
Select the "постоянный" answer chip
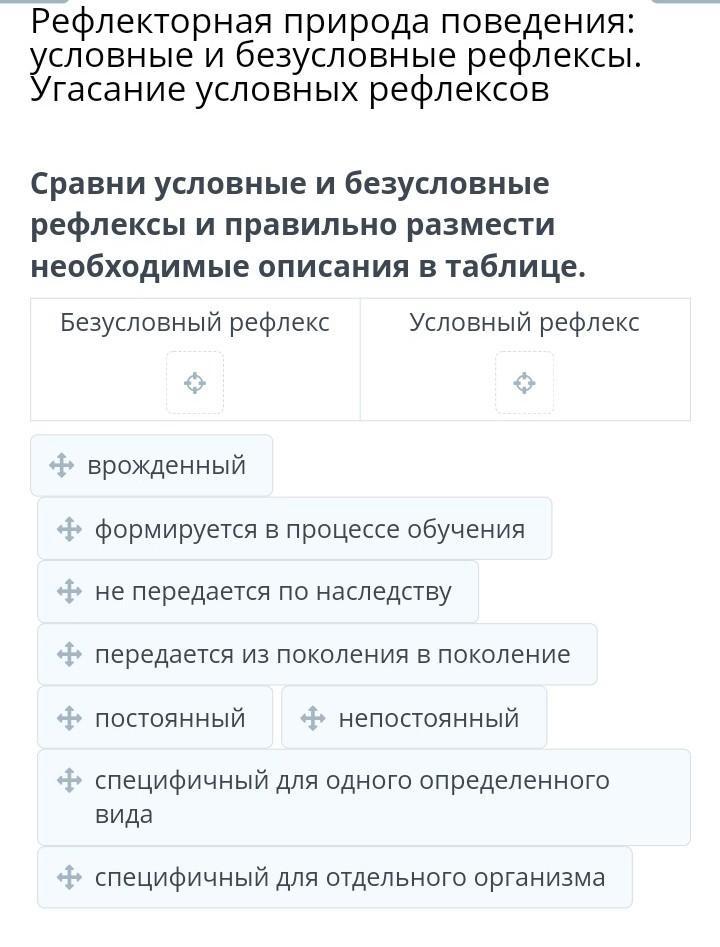[170, 718]
